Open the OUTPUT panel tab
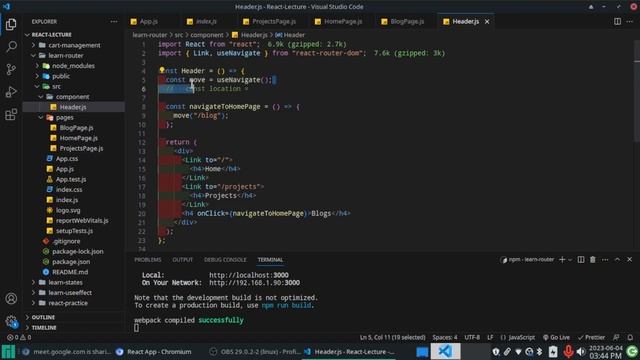 click(x=182, y=260)
